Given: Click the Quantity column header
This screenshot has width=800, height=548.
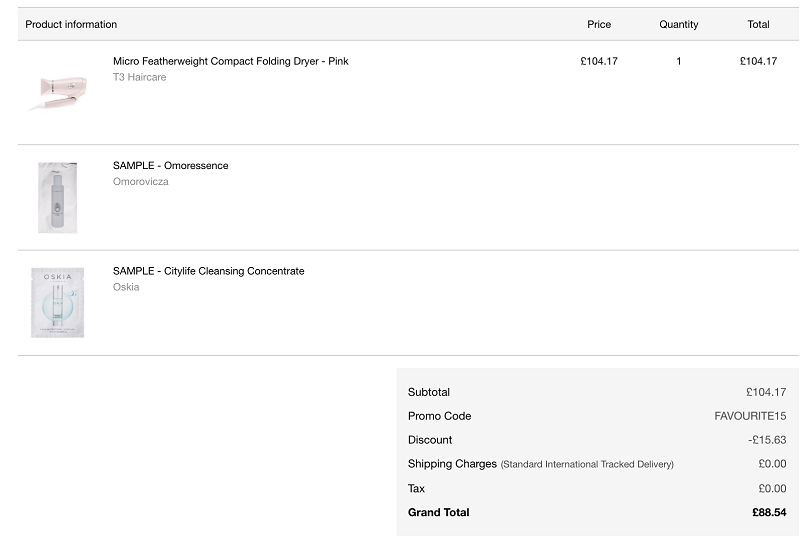Looking at the screenshot, I should [x=678, y=24].
